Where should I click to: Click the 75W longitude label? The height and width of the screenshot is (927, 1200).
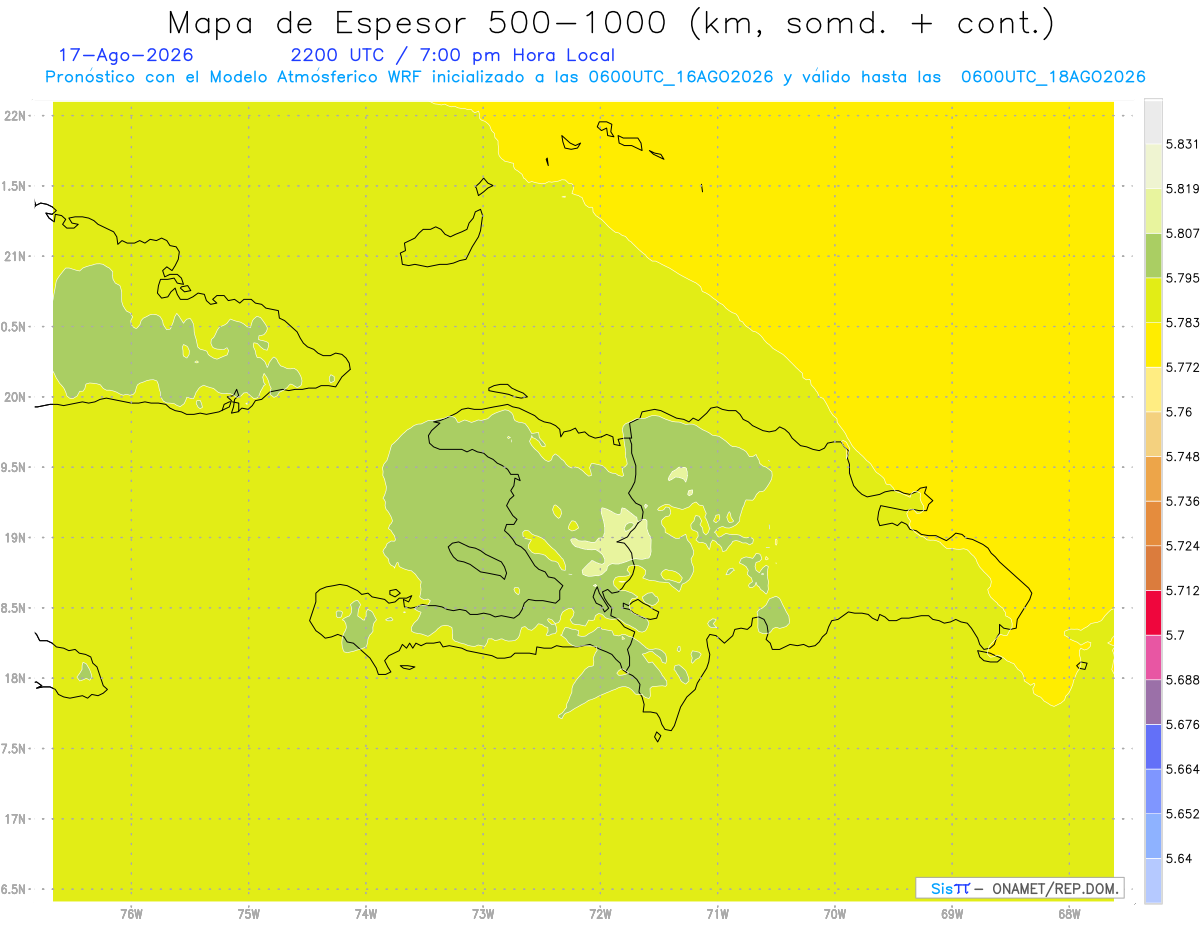[249, 914]
